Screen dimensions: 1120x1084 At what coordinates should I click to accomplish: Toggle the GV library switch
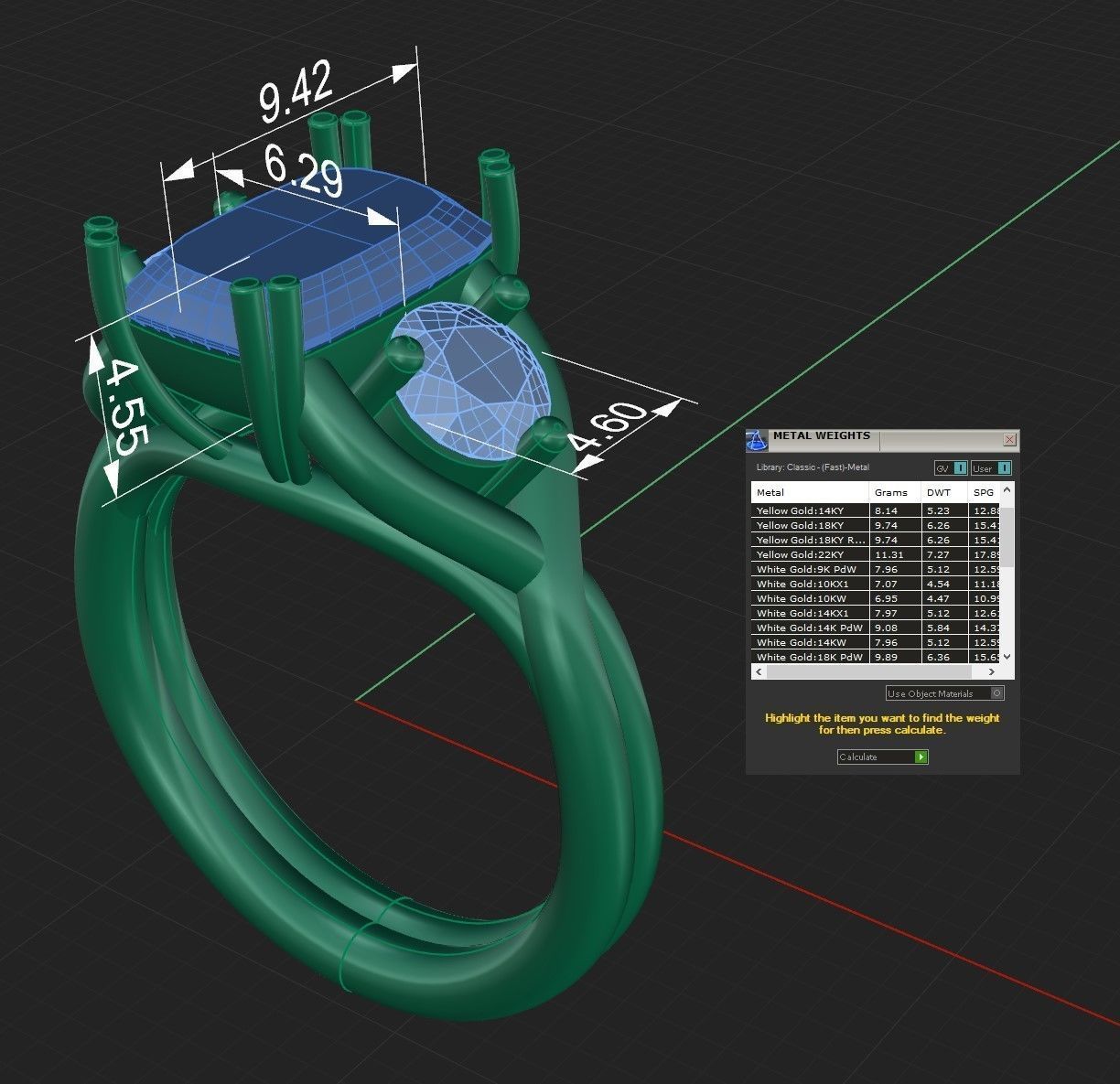pyautogui.click(x=951, y=468)
